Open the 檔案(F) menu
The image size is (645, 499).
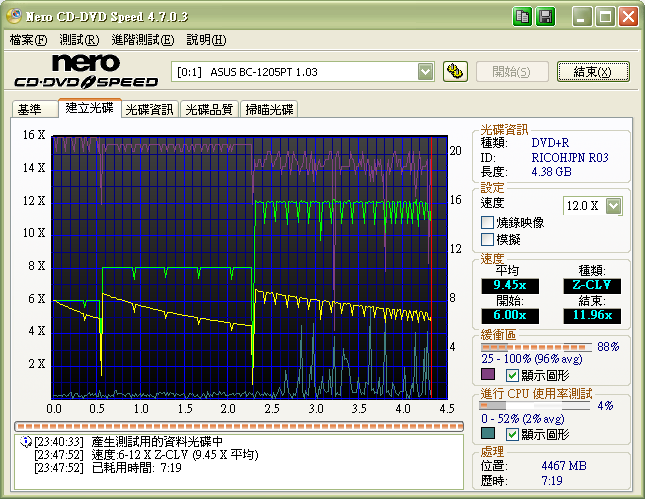pyautogui.click(x=28, y=40)
